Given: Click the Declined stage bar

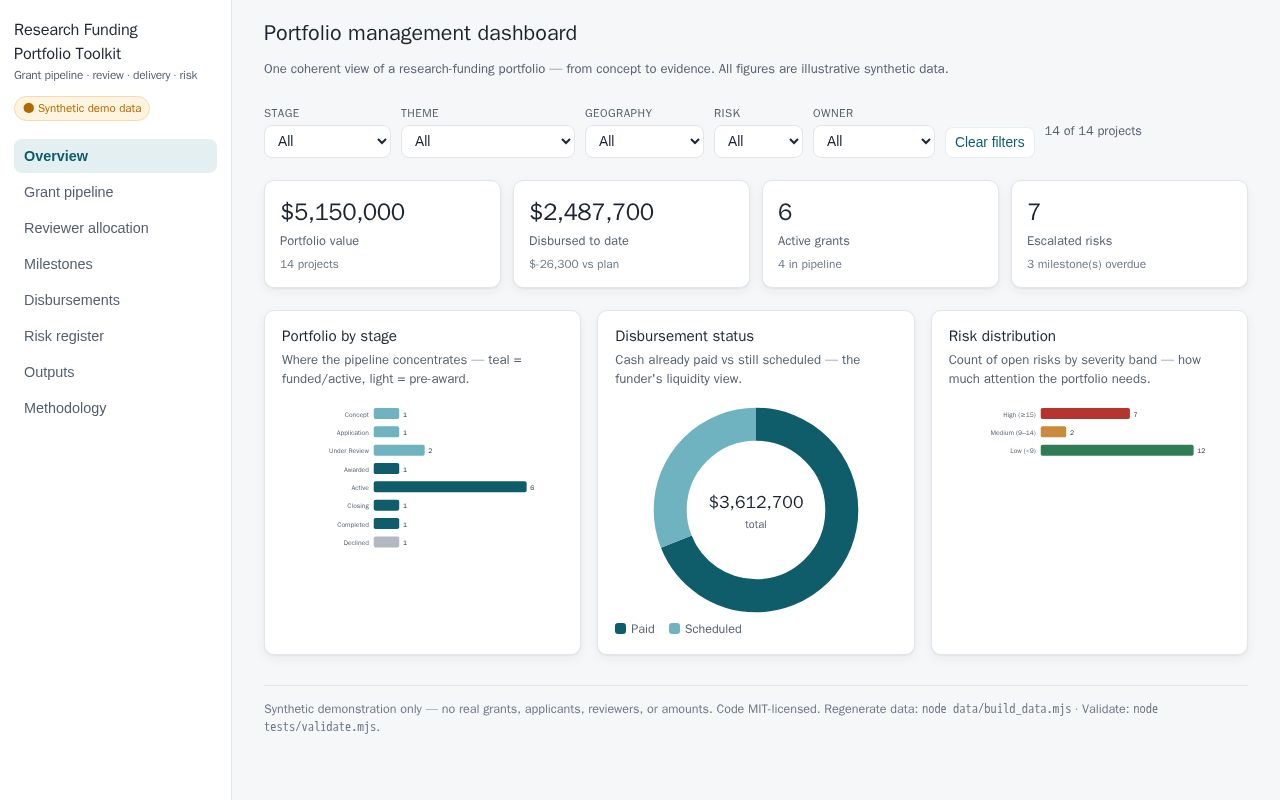Looking at the screenshot, I should point(386,542).
